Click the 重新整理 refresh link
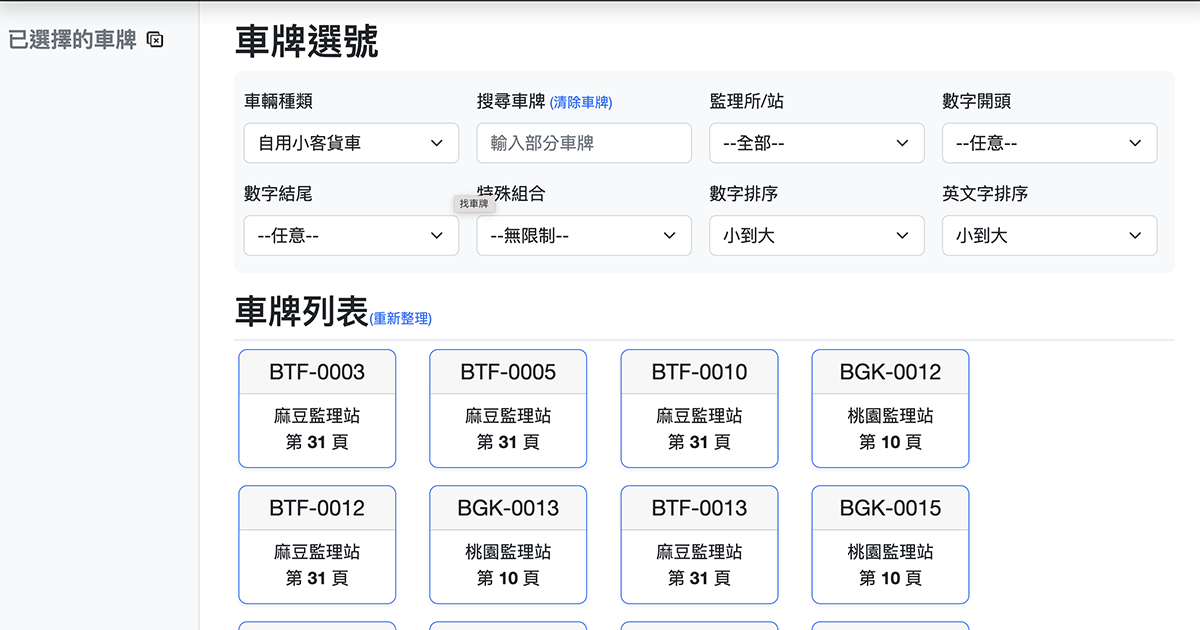This screenshot has height=630, width=1200. coord(399,318)
